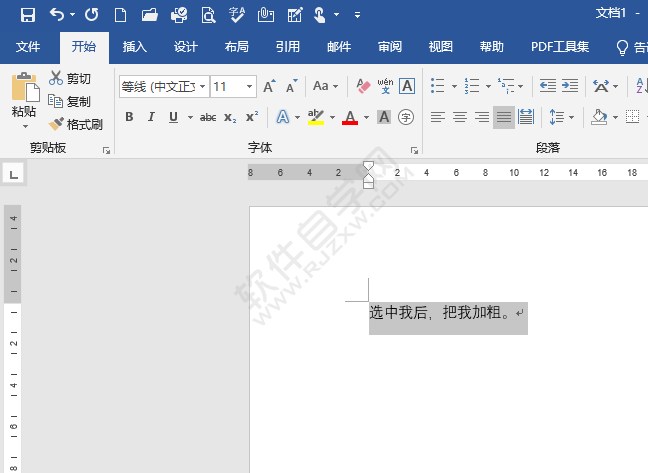Viewport: 648px width, 473px height.
Task: Click 剪切 to cut selection
Action: 69,78
